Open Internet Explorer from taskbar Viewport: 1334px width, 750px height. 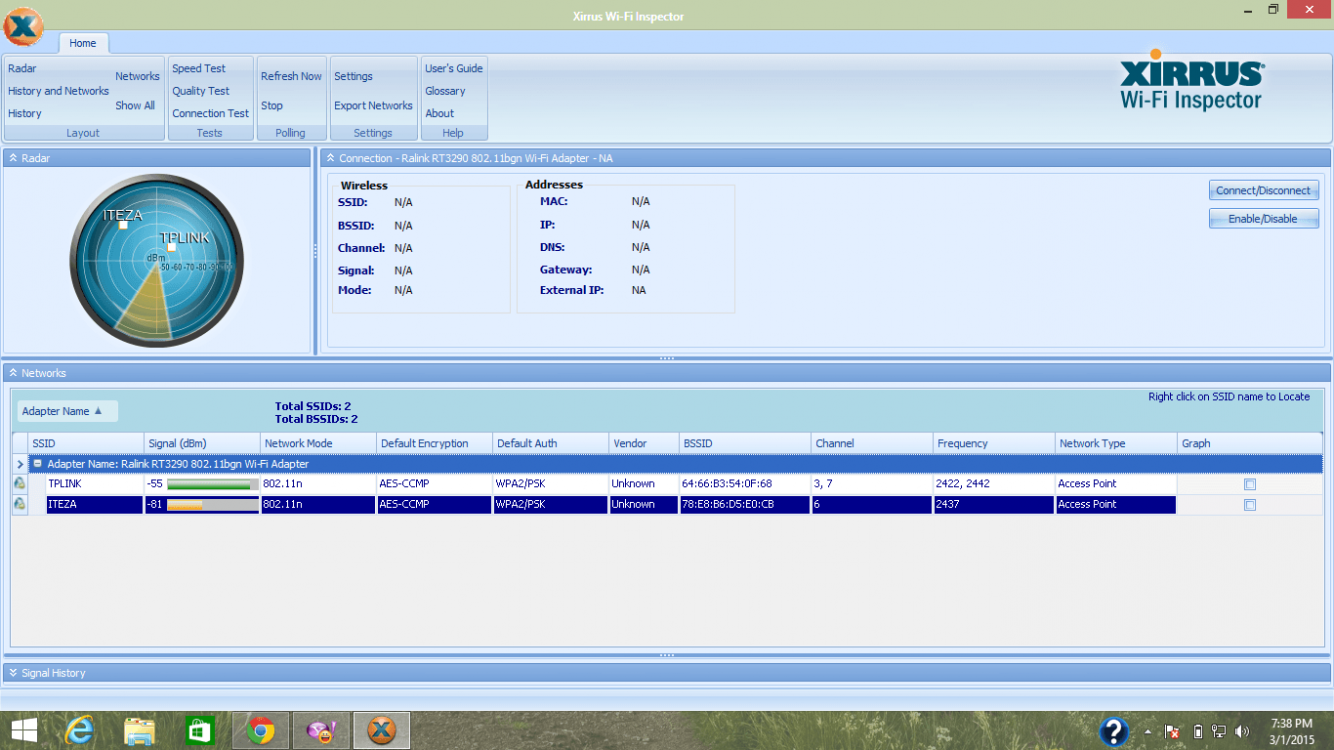coord(79,731)
